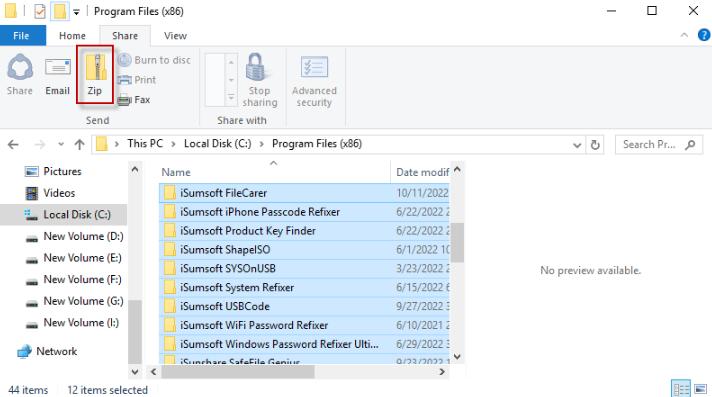Expand the address bar history dropdown
Viewport: 712px width, 397px height.
577,145
